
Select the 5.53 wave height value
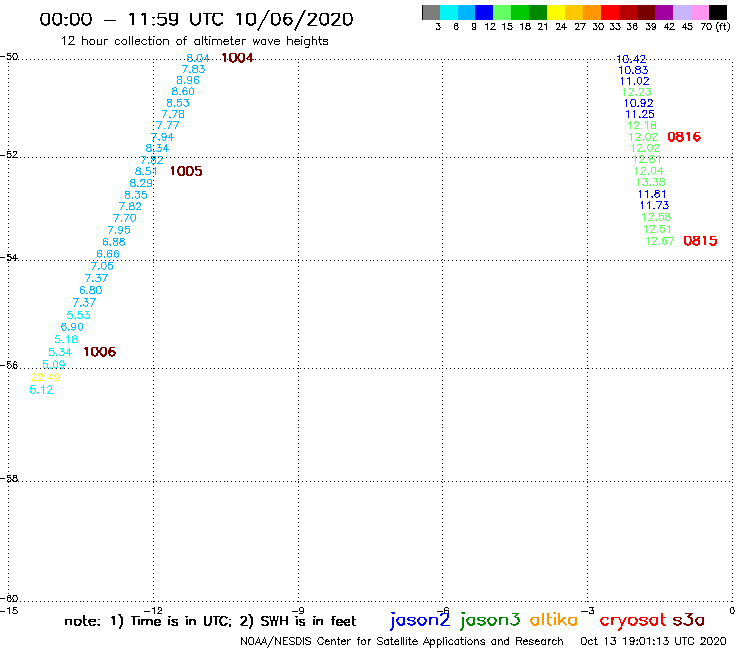pyautogui.click(x=78, y=315)
